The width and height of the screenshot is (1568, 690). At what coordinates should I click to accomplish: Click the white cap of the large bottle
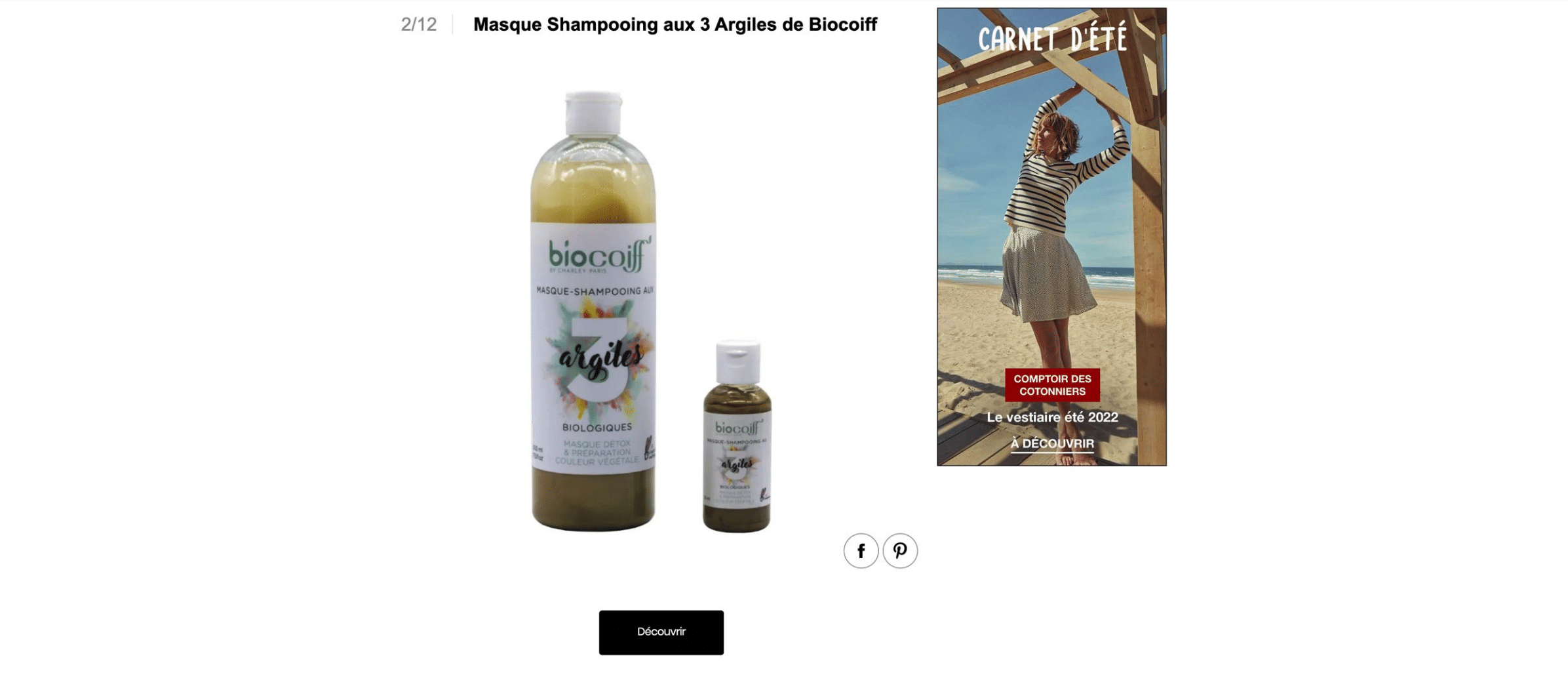point(593,113)
